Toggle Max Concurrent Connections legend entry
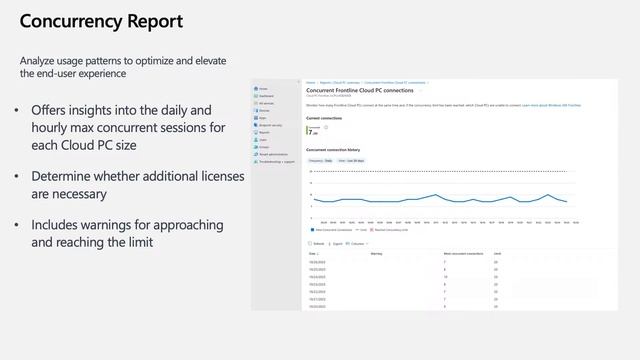 [x=331, y=230]
